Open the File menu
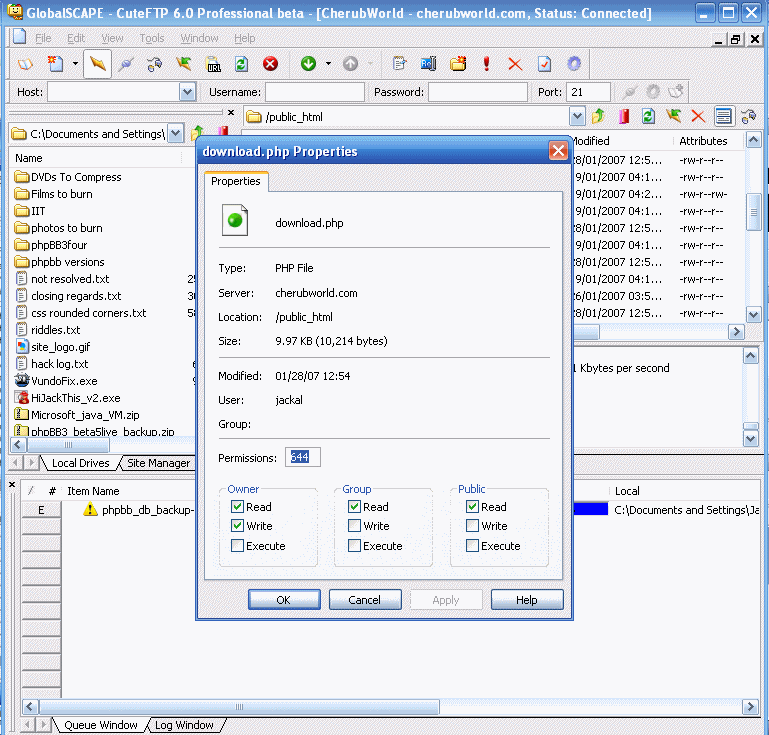769x735 pixels. coord(43,38)
